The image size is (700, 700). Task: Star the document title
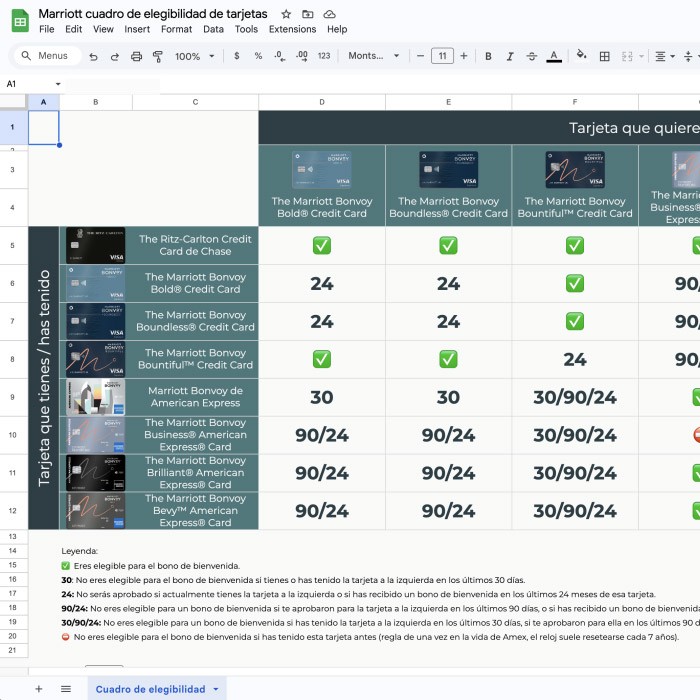point(286,14)
